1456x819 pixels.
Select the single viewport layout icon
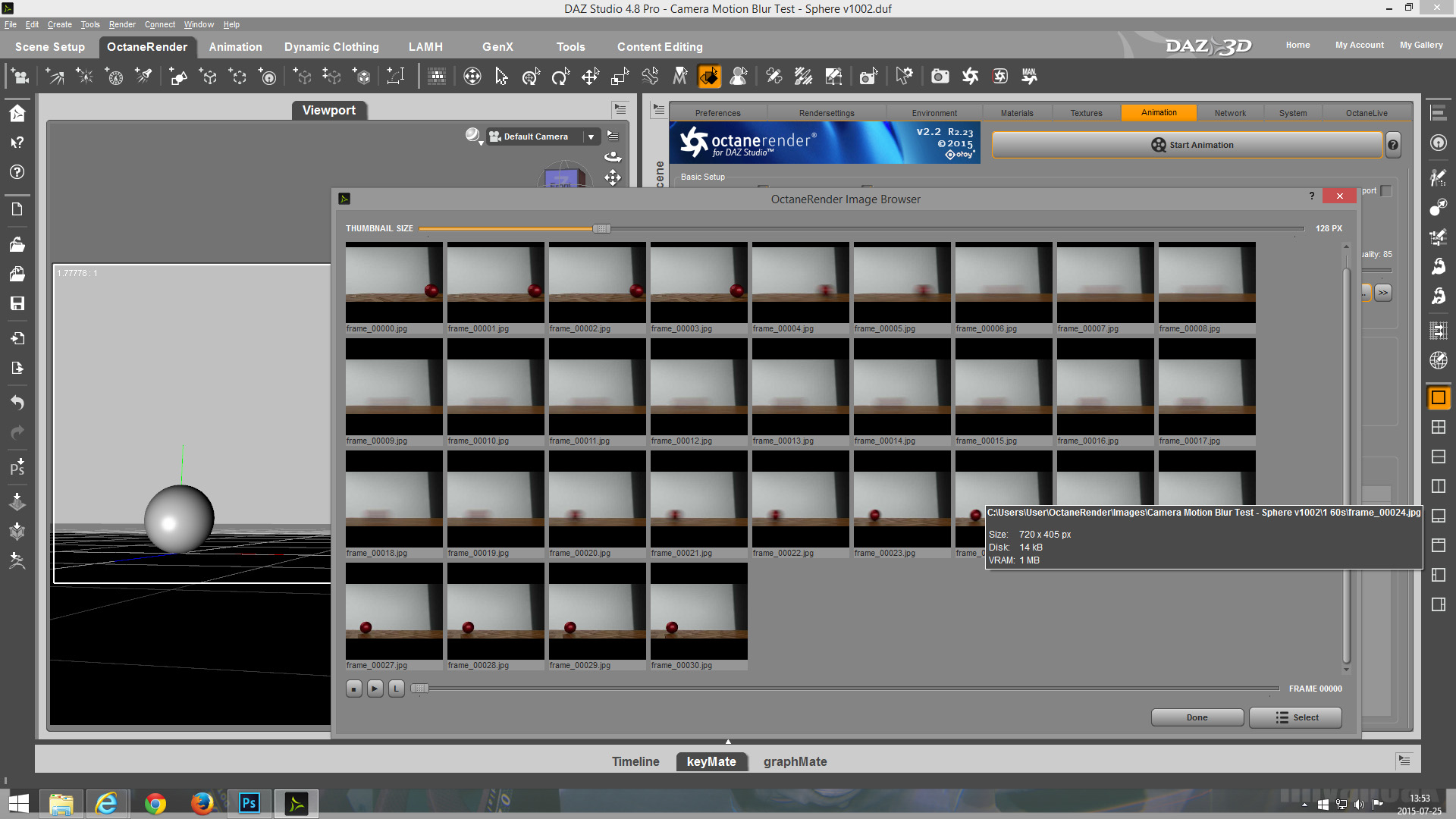tap(1438, 397)
